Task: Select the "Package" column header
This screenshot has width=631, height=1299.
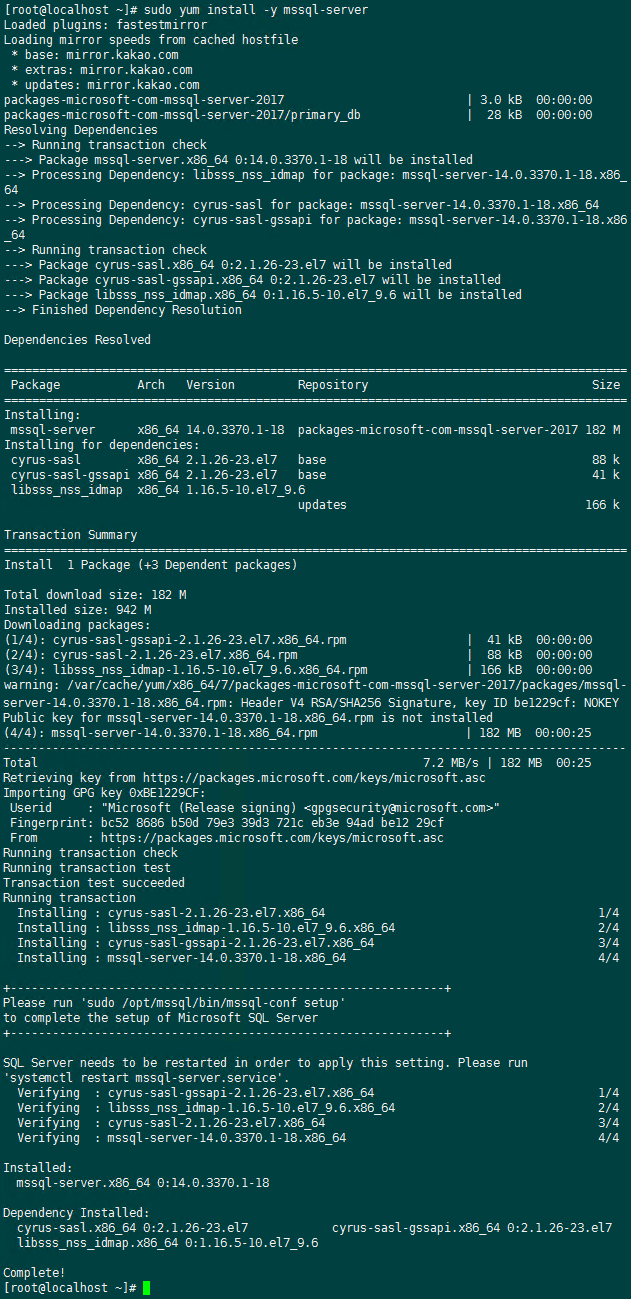Action: (x=35, y=385)
